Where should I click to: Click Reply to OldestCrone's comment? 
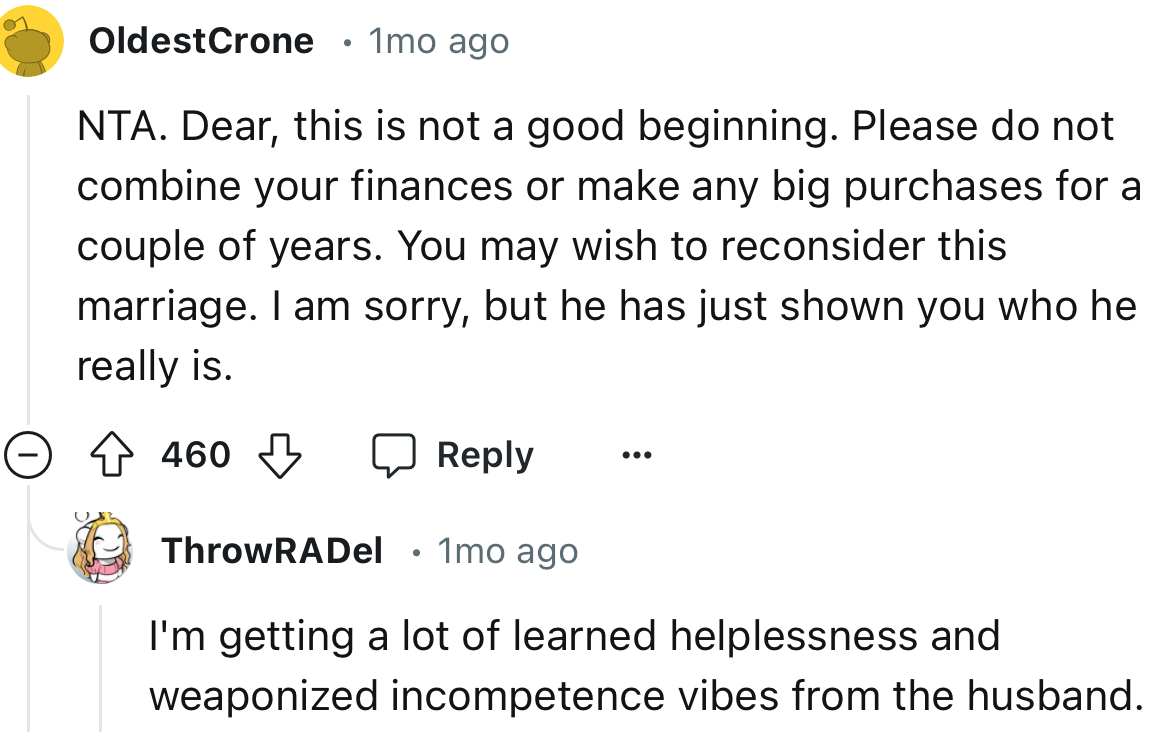coord(484,454)
